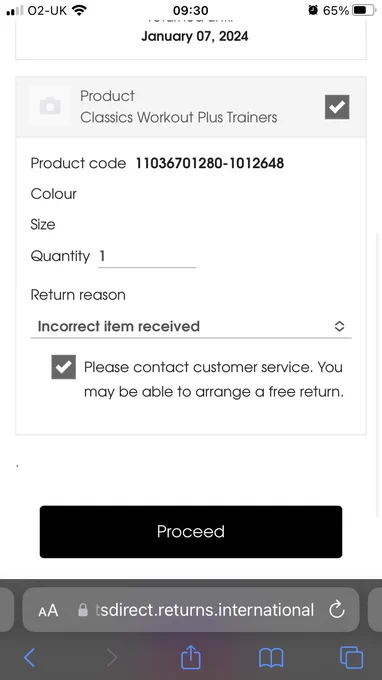Uncheck the Classics Workout Plus Trainers checkbox
The width and height of the screenshot is (382, 680).
[337, 107]
